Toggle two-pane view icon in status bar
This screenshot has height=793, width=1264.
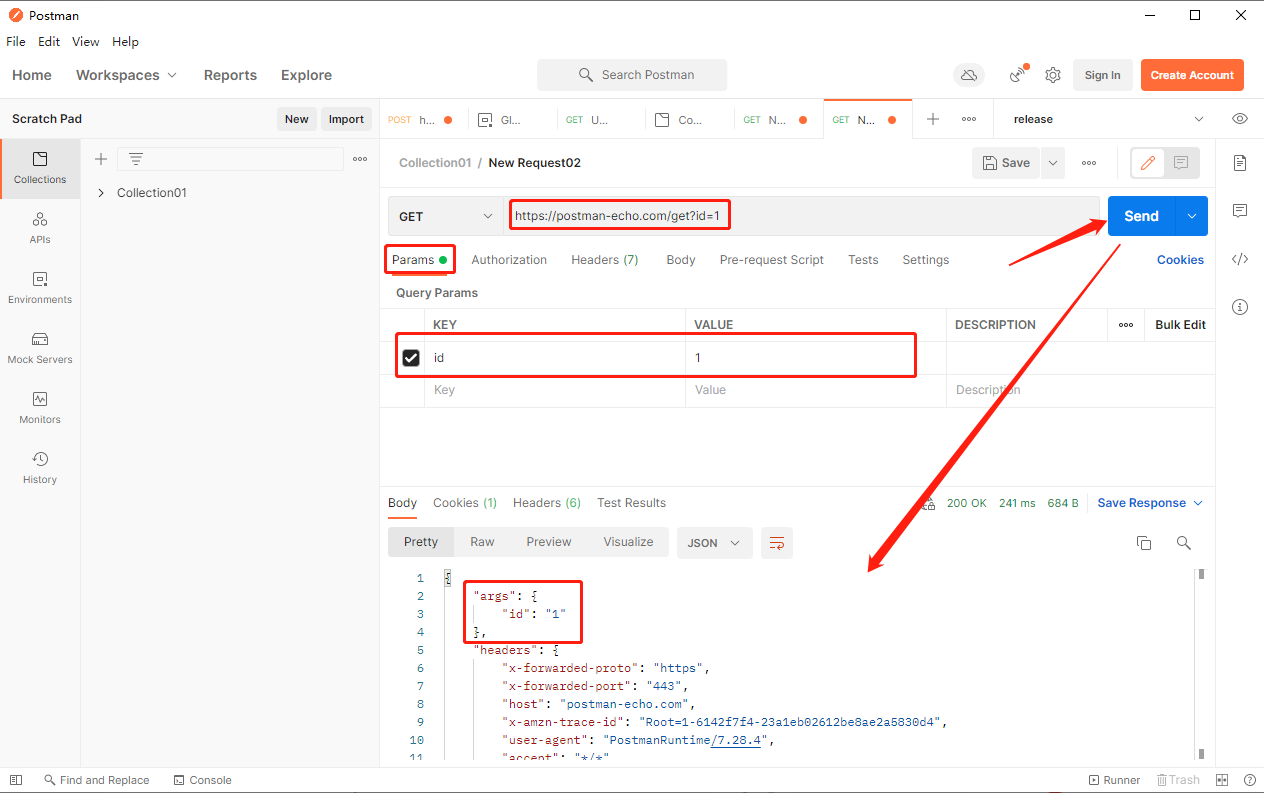pos(1222,780)
